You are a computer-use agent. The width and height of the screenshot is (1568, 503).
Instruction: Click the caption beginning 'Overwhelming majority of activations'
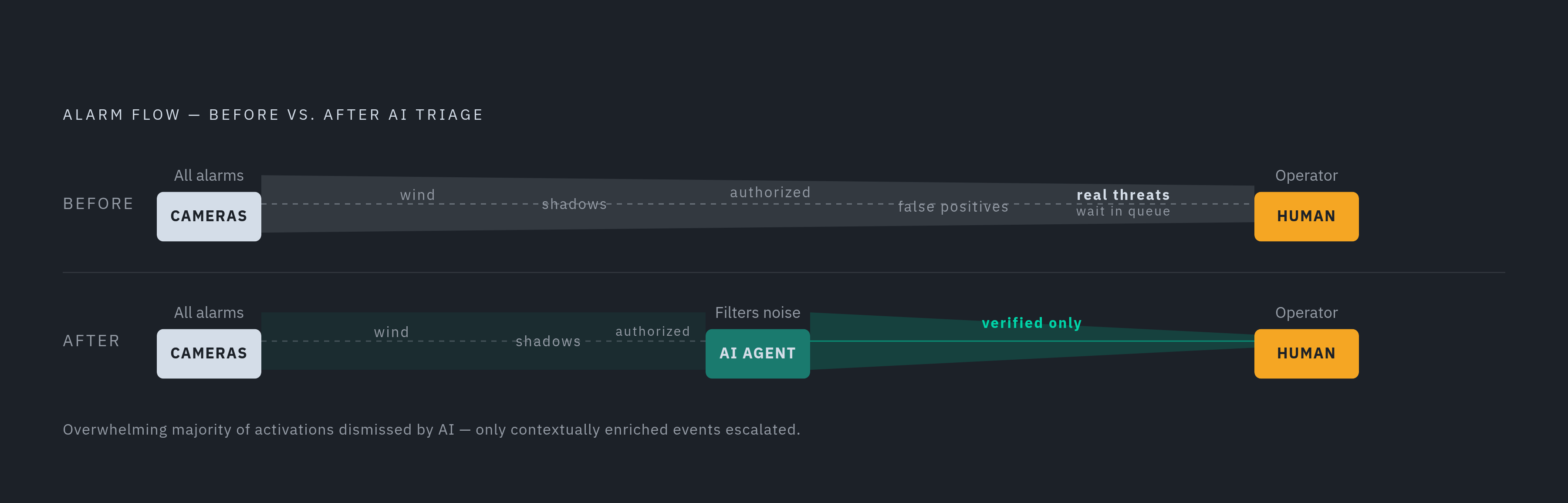point(432,430)
